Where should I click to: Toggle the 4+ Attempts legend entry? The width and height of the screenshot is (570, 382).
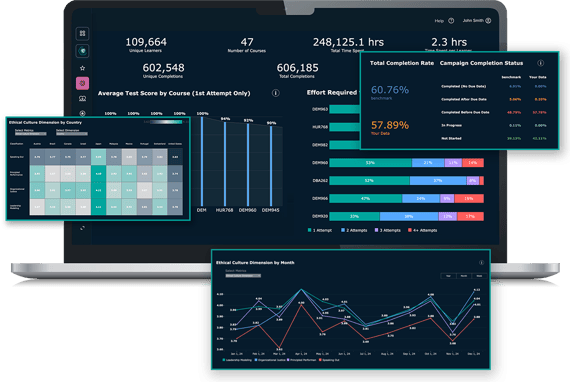tap(422, 230)
